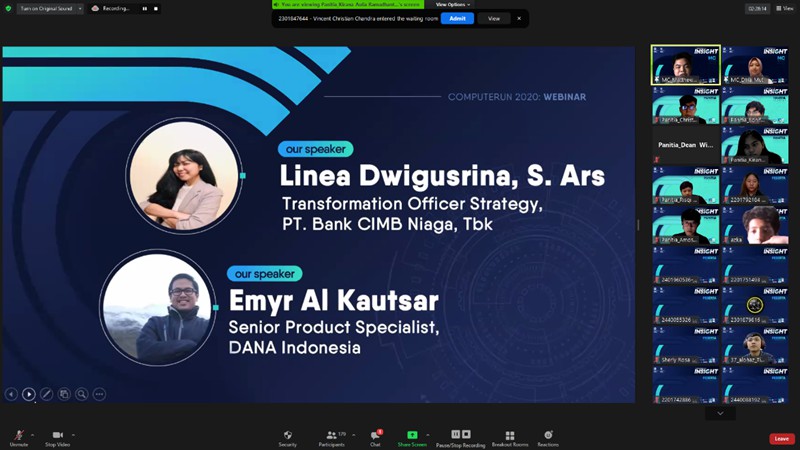Open more slide show options (three dots)
The image size is (800, 450).
99,394
